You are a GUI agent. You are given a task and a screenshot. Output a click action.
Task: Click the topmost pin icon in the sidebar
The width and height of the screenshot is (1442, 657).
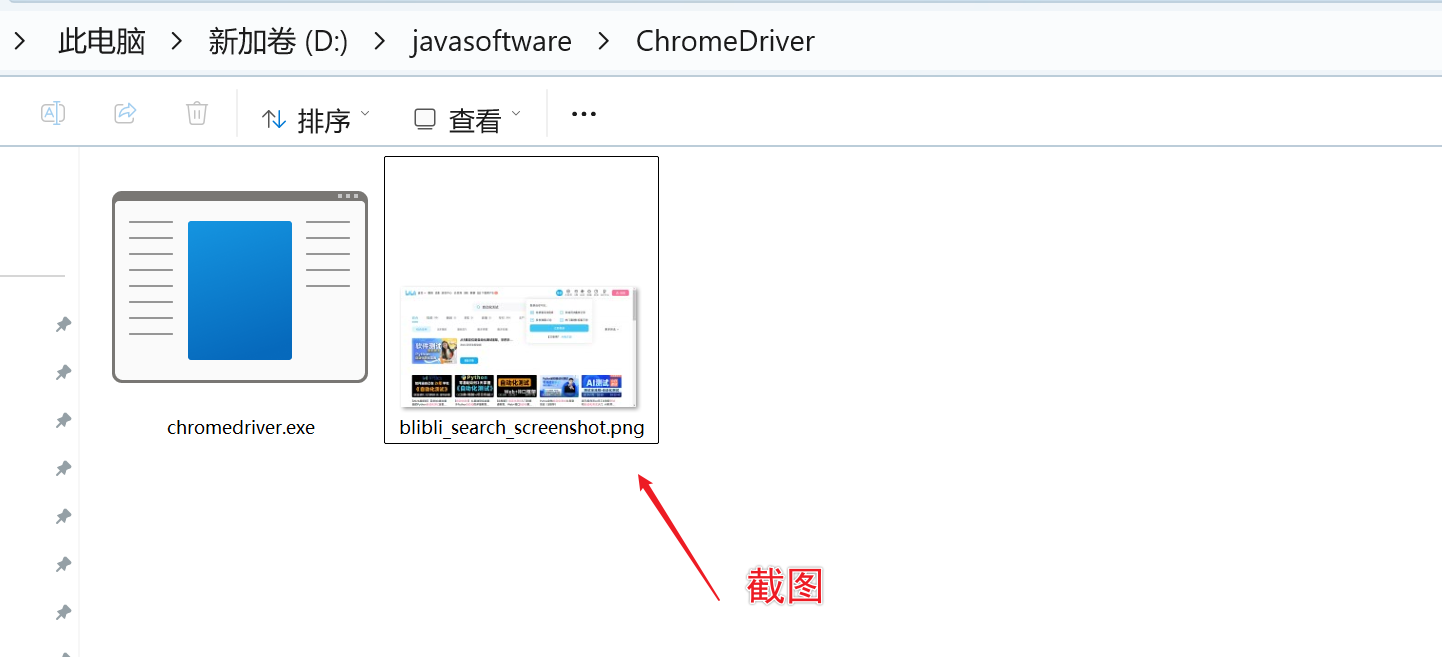(63, 324)
